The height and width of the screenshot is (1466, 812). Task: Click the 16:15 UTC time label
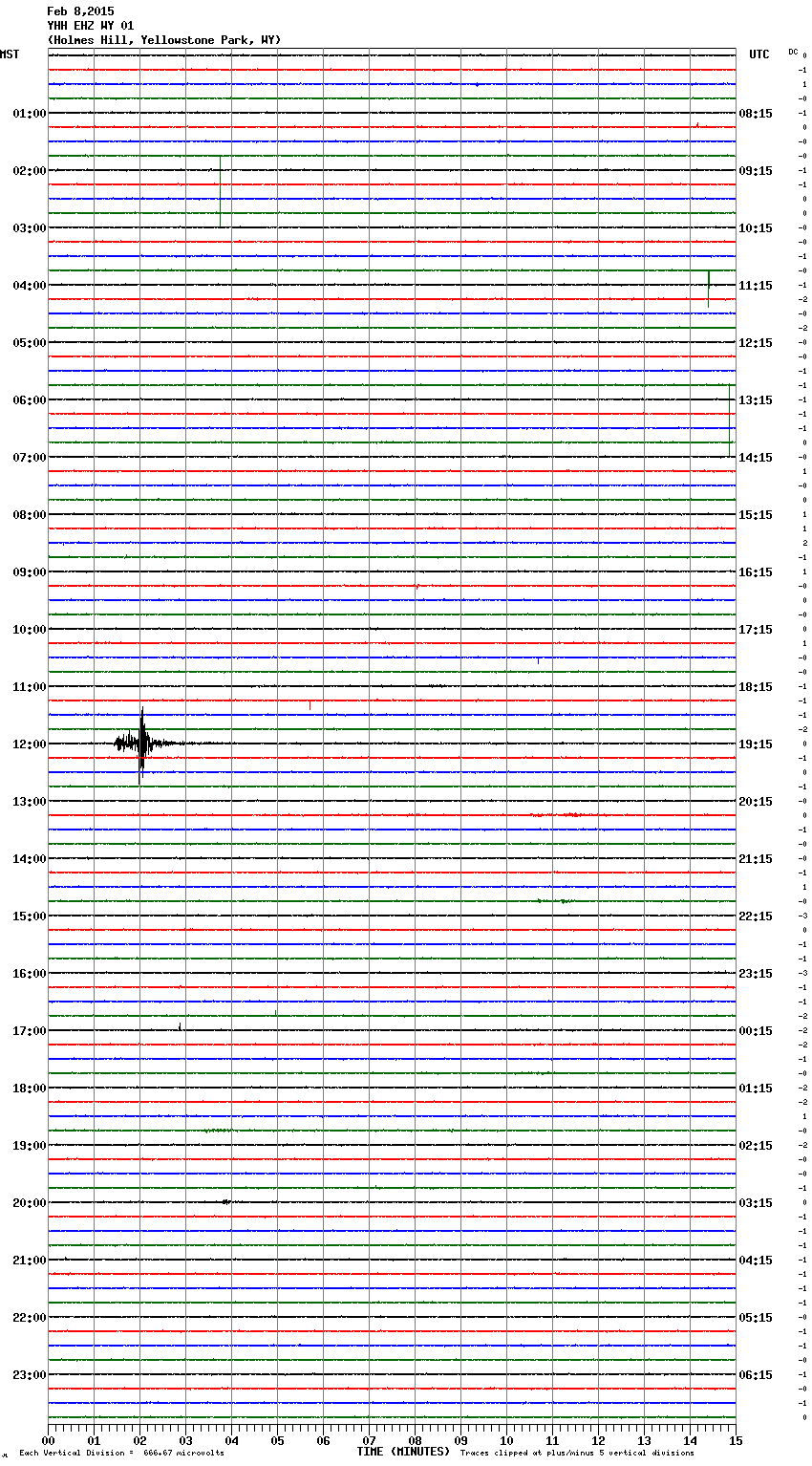click(756, 572)
